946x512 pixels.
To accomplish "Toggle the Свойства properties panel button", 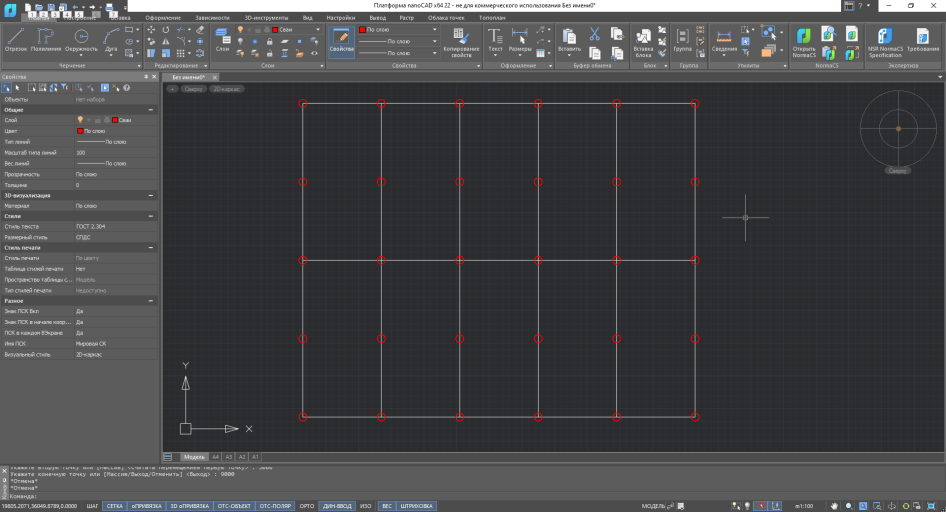I will coord(341,42).
